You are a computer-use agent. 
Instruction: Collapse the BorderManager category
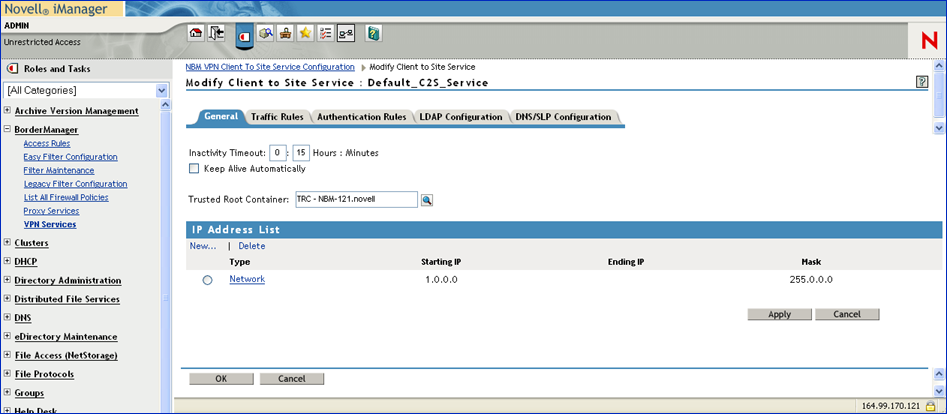7,129
